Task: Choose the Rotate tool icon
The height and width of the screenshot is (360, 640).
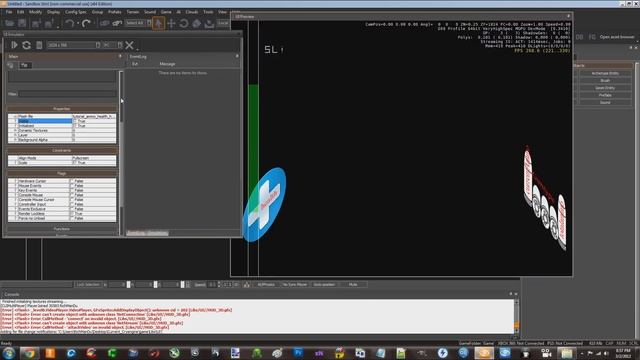Action: tap(184, 23)
